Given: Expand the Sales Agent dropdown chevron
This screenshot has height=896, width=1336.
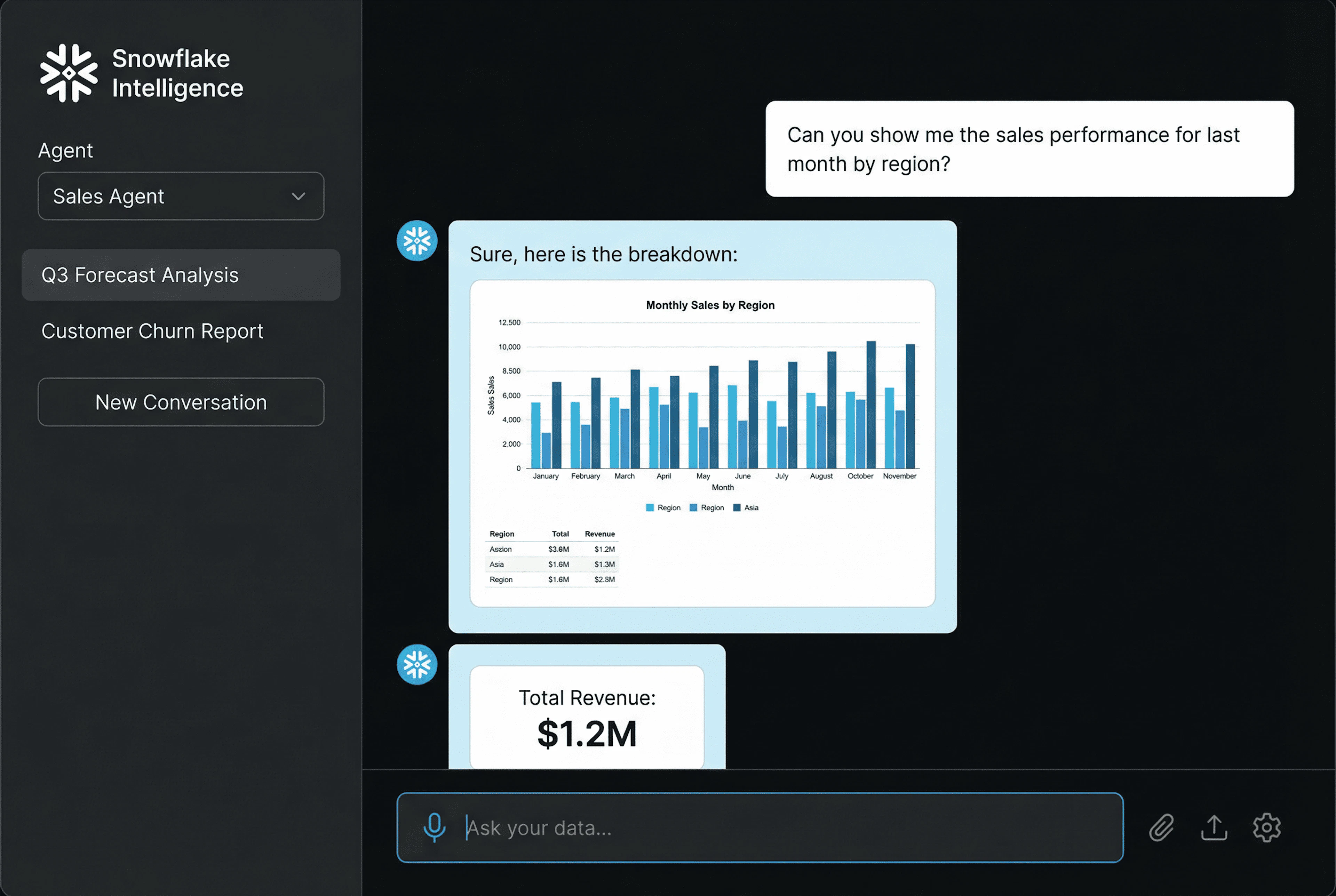Looking at the screenshot, I should (x=298, y=196).
